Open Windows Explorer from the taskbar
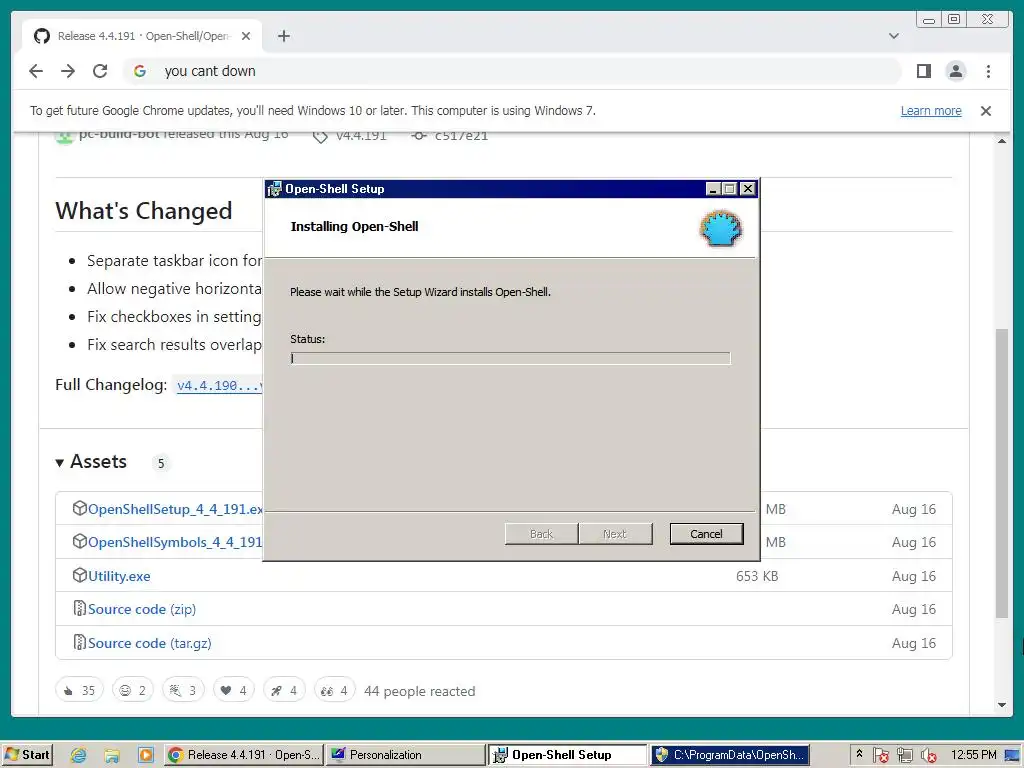1024x768 pixels. [112, 755]
